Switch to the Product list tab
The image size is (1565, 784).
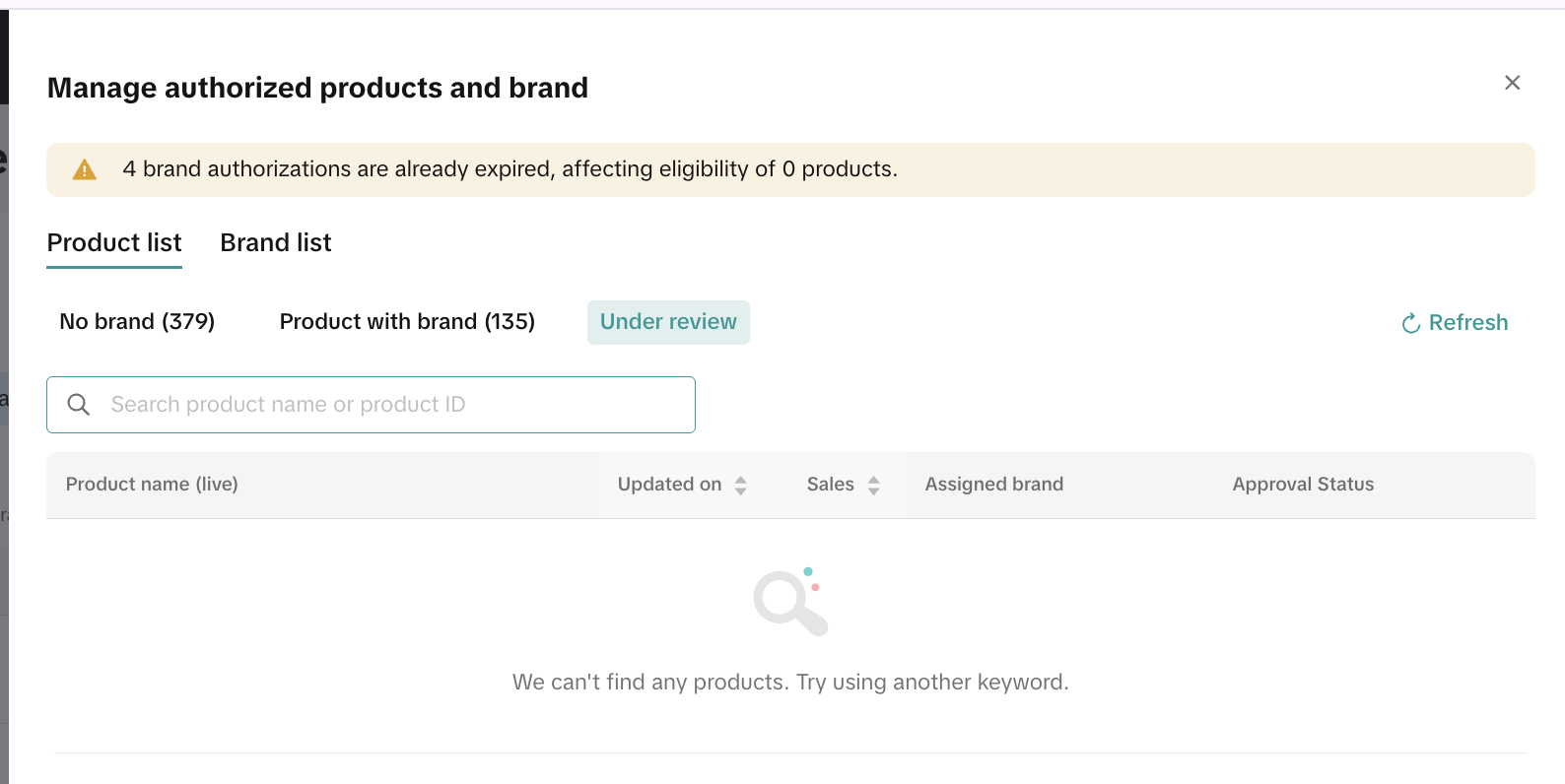click(x=114, y=242)
